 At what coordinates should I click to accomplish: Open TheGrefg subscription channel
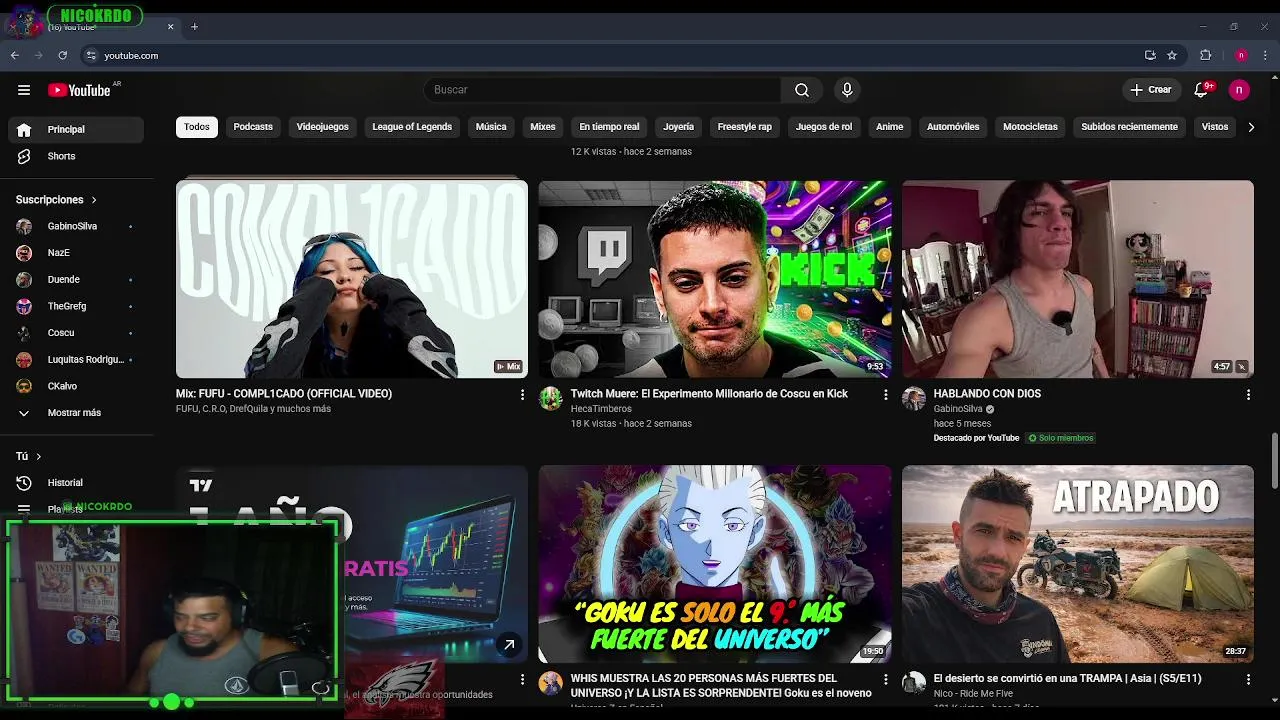tap(76, 306)
